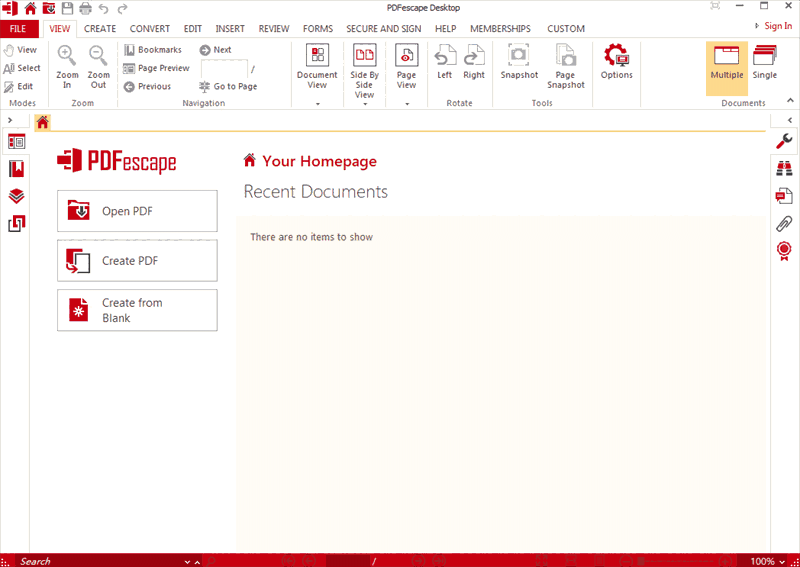This screenshot has height=567, width=800.
Task: Click the page number input field
Action: [224, 69]
